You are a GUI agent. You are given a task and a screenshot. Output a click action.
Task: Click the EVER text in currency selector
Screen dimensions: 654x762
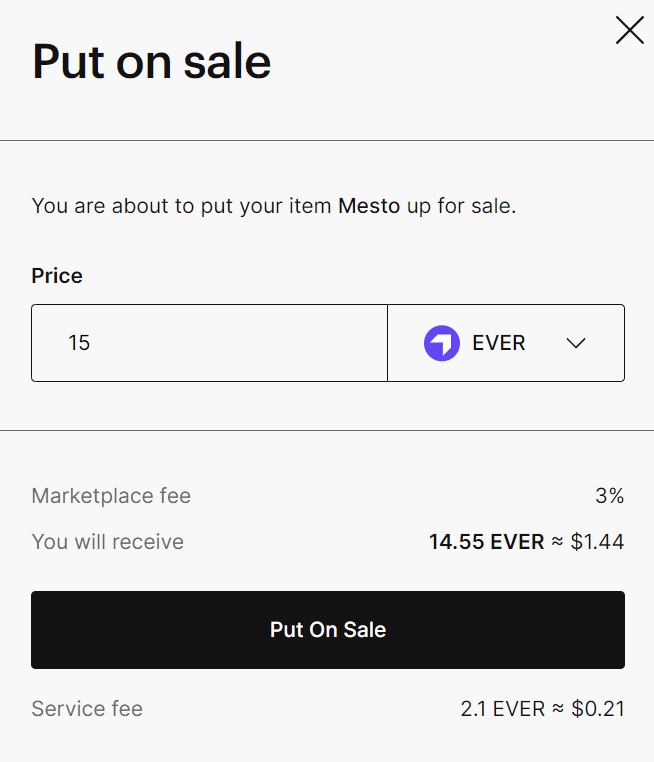click(x=499, y=343)
